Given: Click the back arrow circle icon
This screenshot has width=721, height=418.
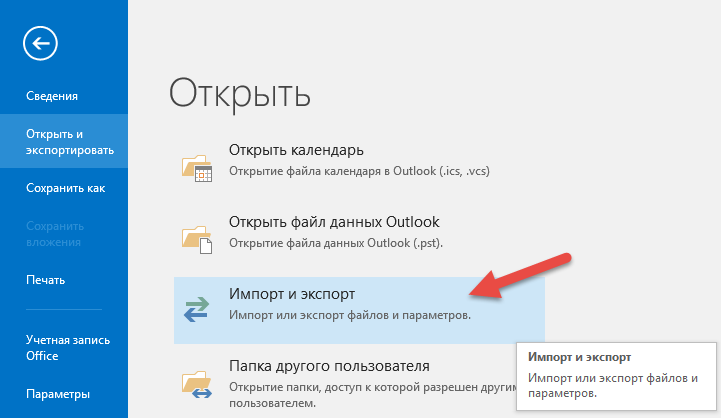Looking at the screenshot, I should tap(40, 44).
